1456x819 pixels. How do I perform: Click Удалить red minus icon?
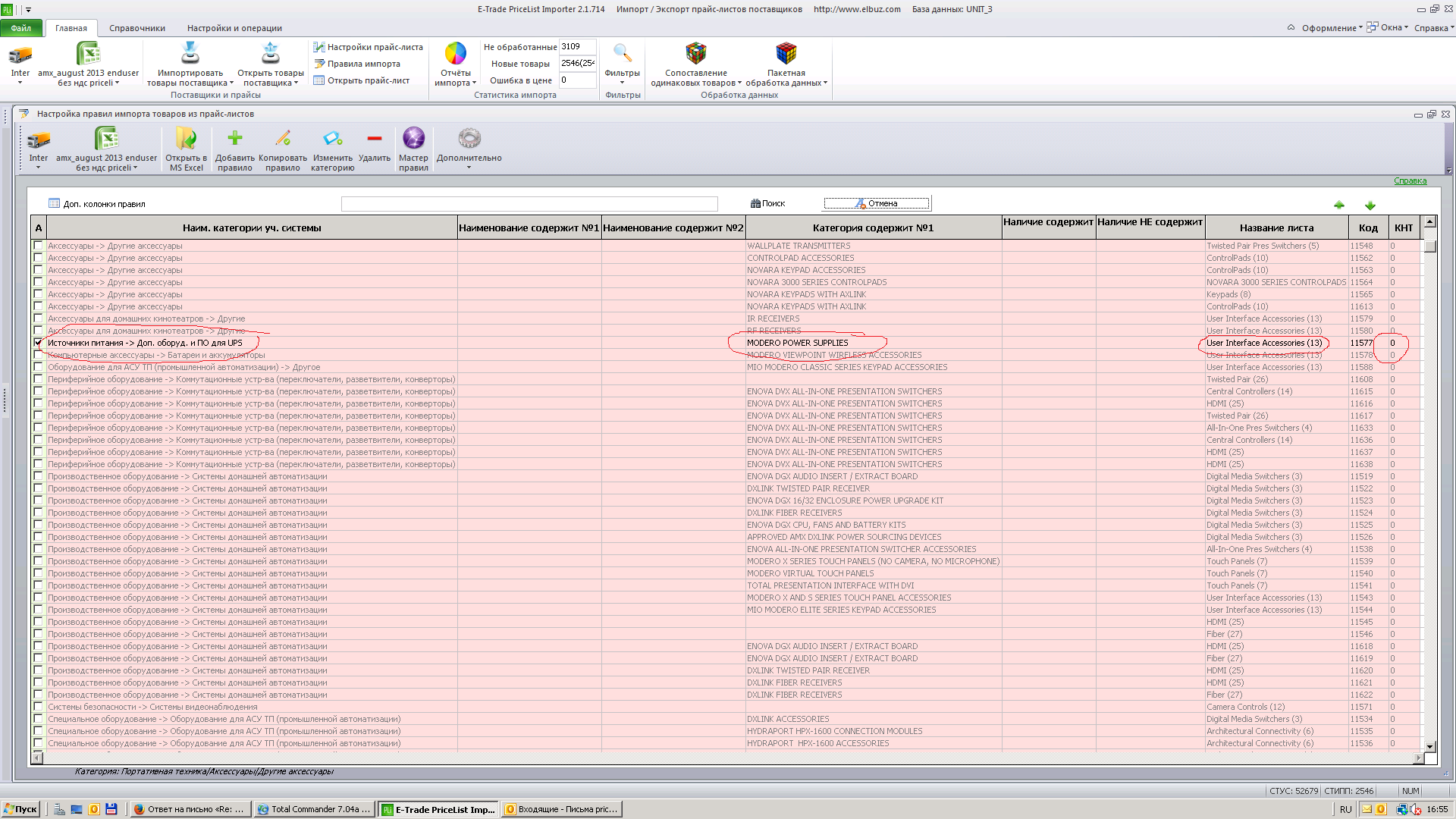[375, 138]
